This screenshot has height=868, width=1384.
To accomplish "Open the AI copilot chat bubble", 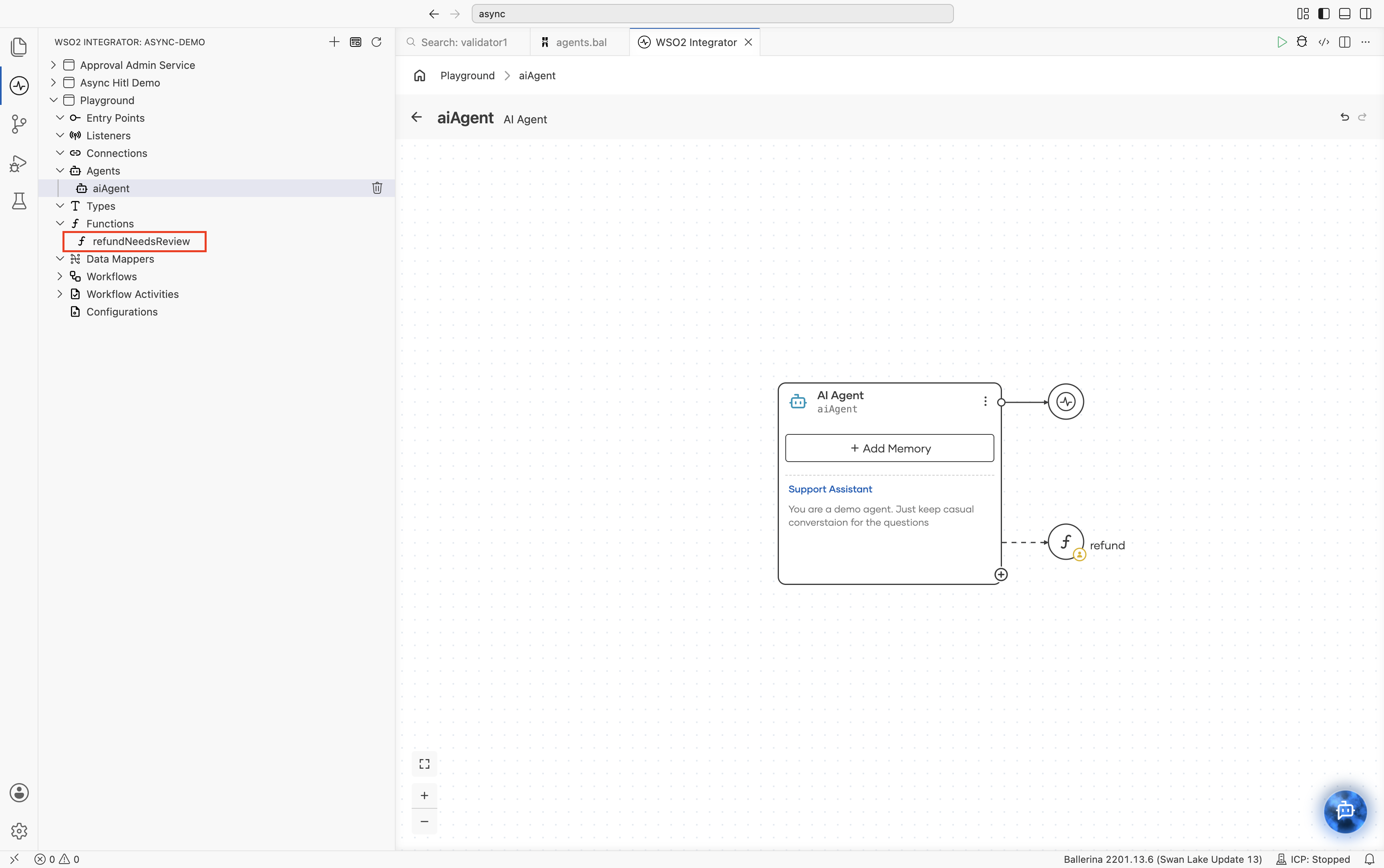I will click(1346, 811).
